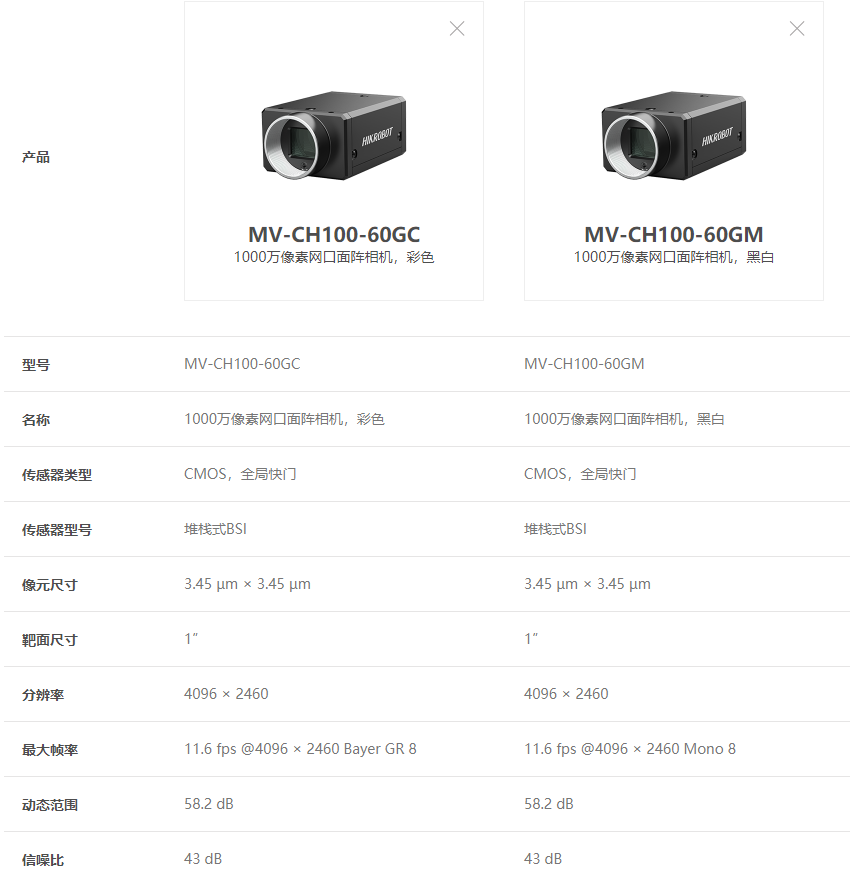
Task: Click the MV-CH100-60GM model value in table
Action: (x=584, y=364)
